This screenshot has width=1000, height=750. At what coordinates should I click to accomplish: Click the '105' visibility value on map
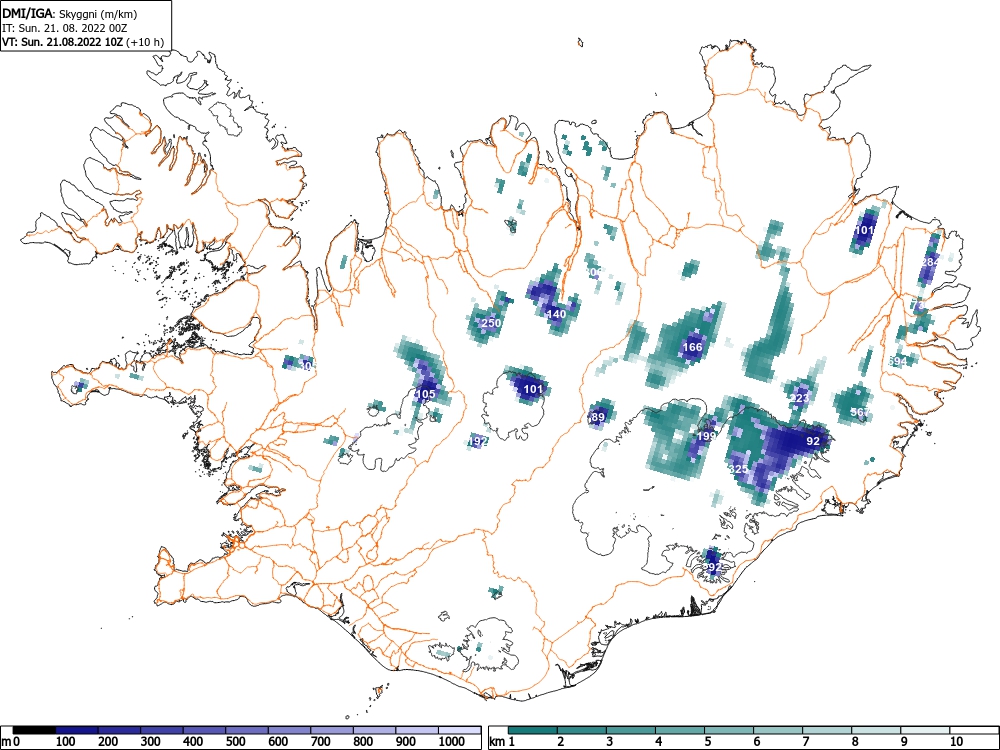coord(425,394)
